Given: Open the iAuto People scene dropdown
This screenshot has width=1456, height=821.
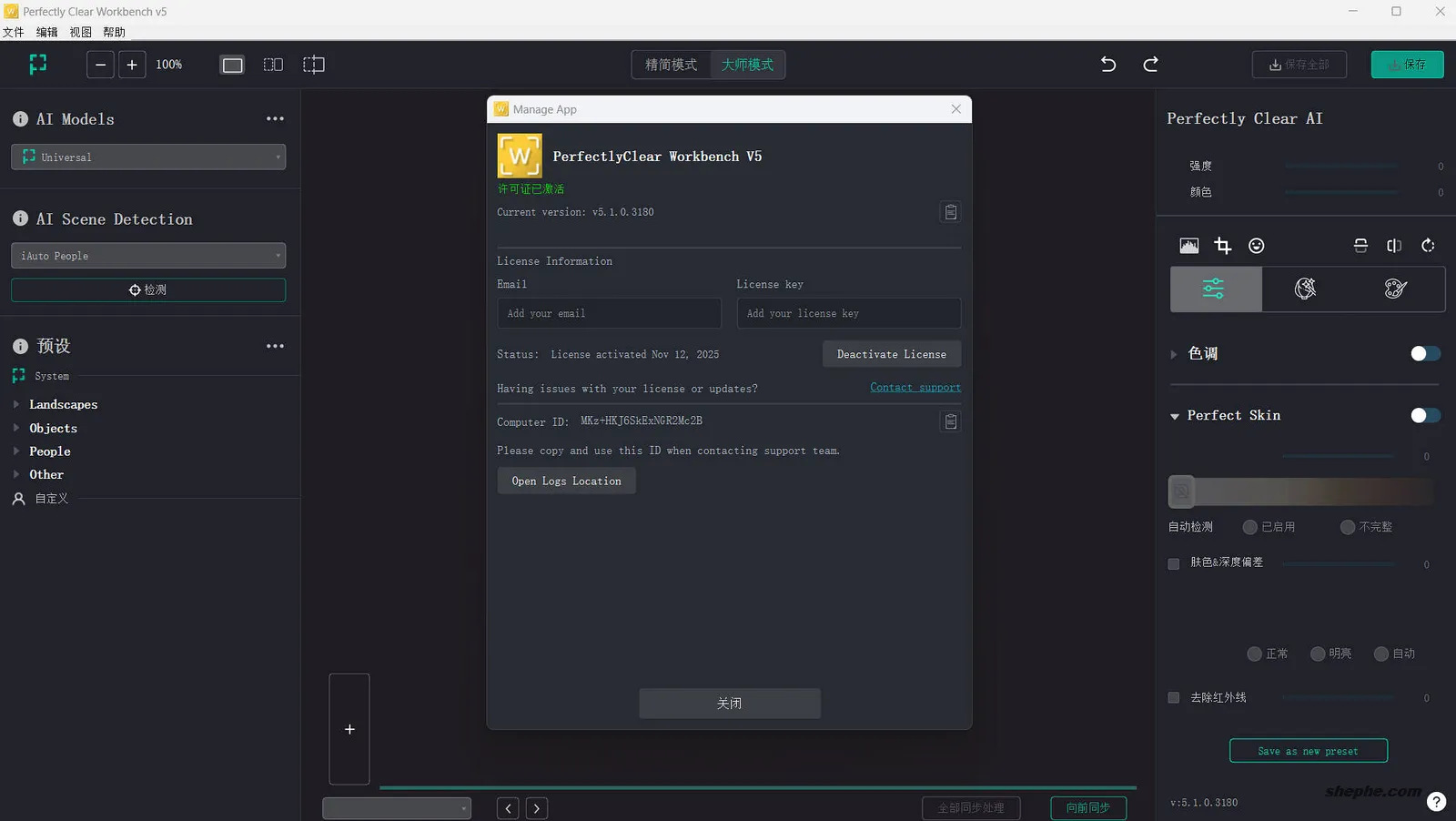Looking at the screenshot, I should click(x=148, y=256).
